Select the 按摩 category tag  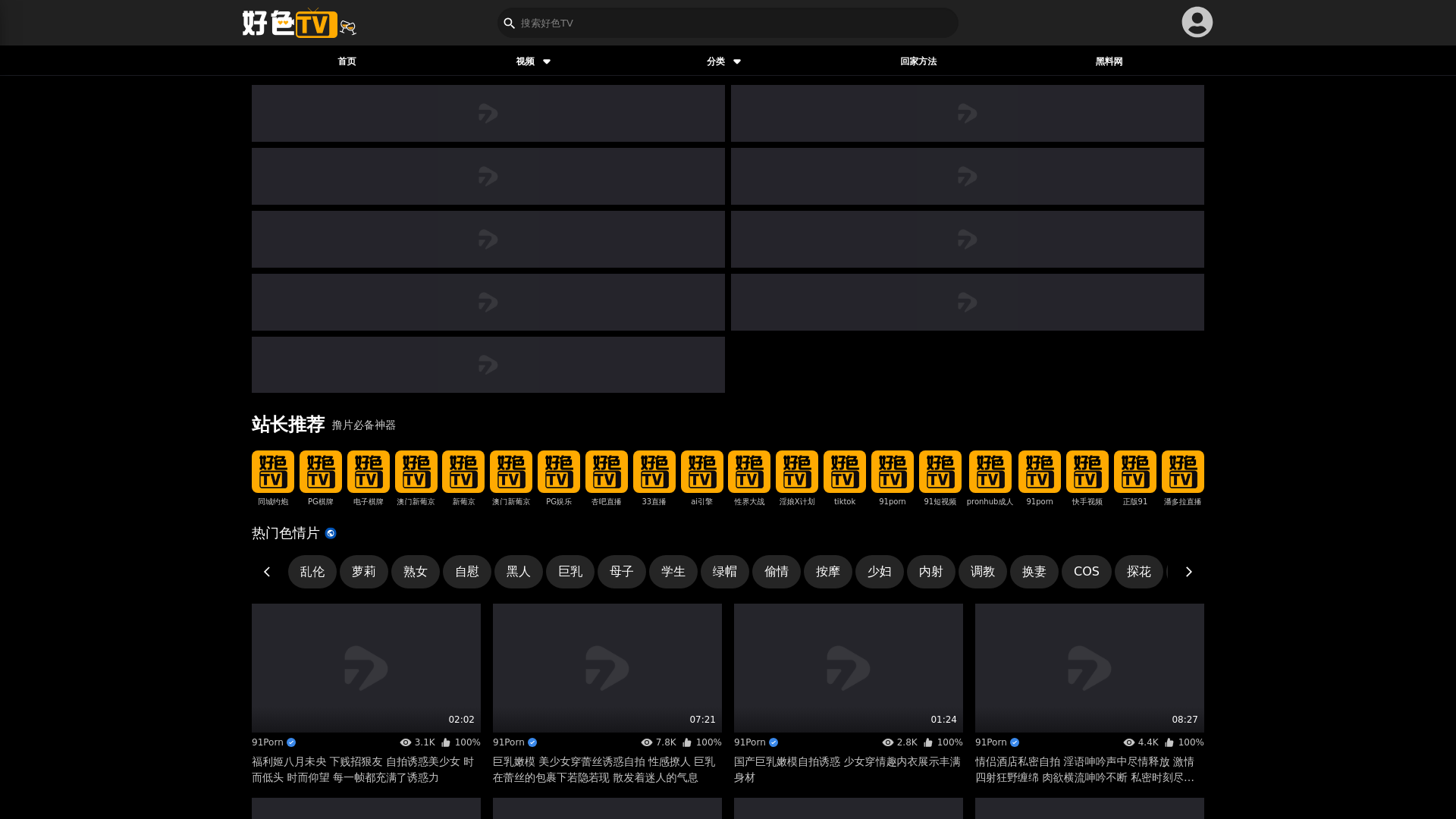[x=827, y=571]
